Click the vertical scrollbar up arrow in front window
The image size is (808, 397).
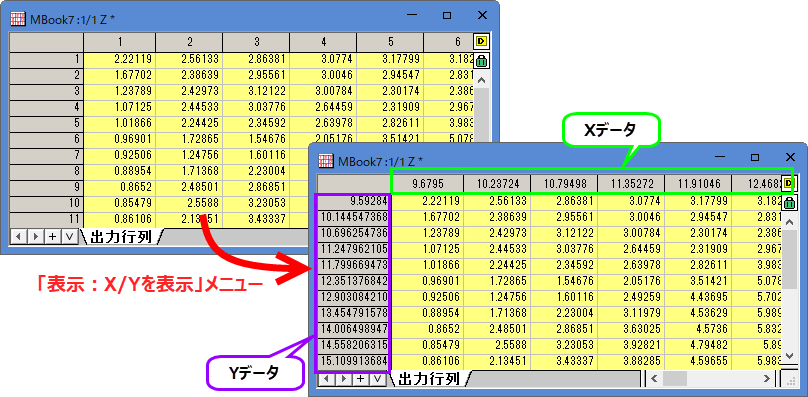point(789,222)
